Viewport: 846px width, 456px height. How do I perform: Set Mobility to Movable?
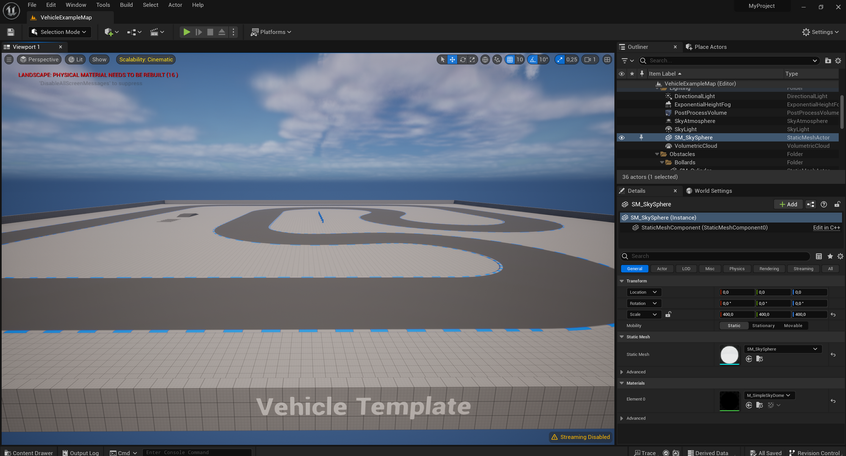point(792,325)
